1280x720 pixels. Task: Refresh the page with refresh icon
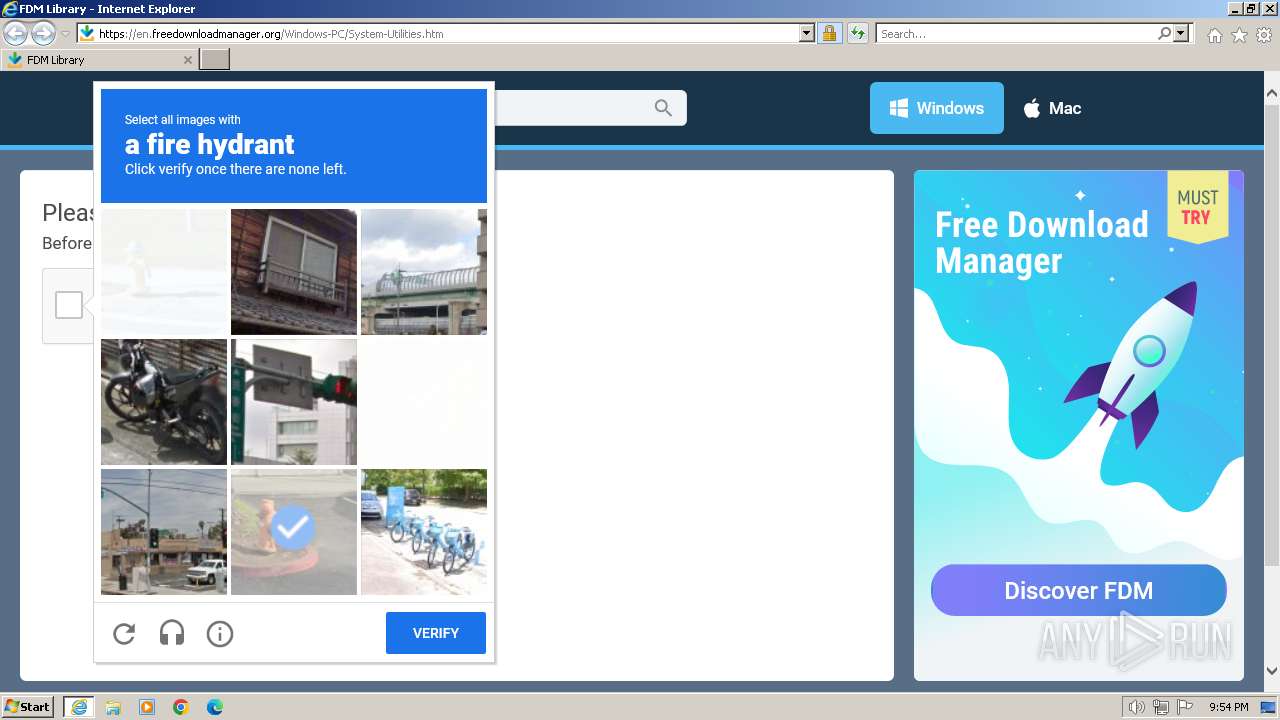(857, 33)
